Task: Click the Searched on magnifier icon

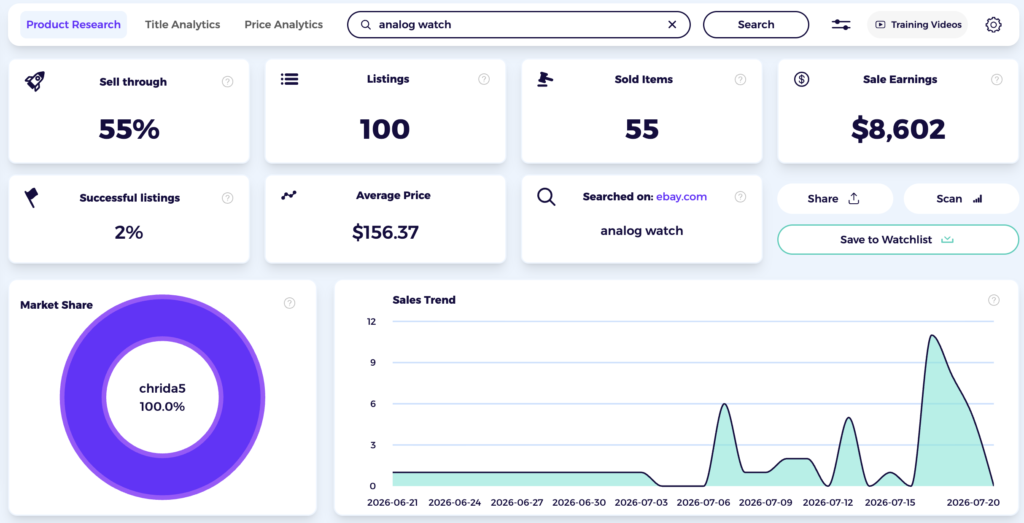Action: (x=546, y=197)
